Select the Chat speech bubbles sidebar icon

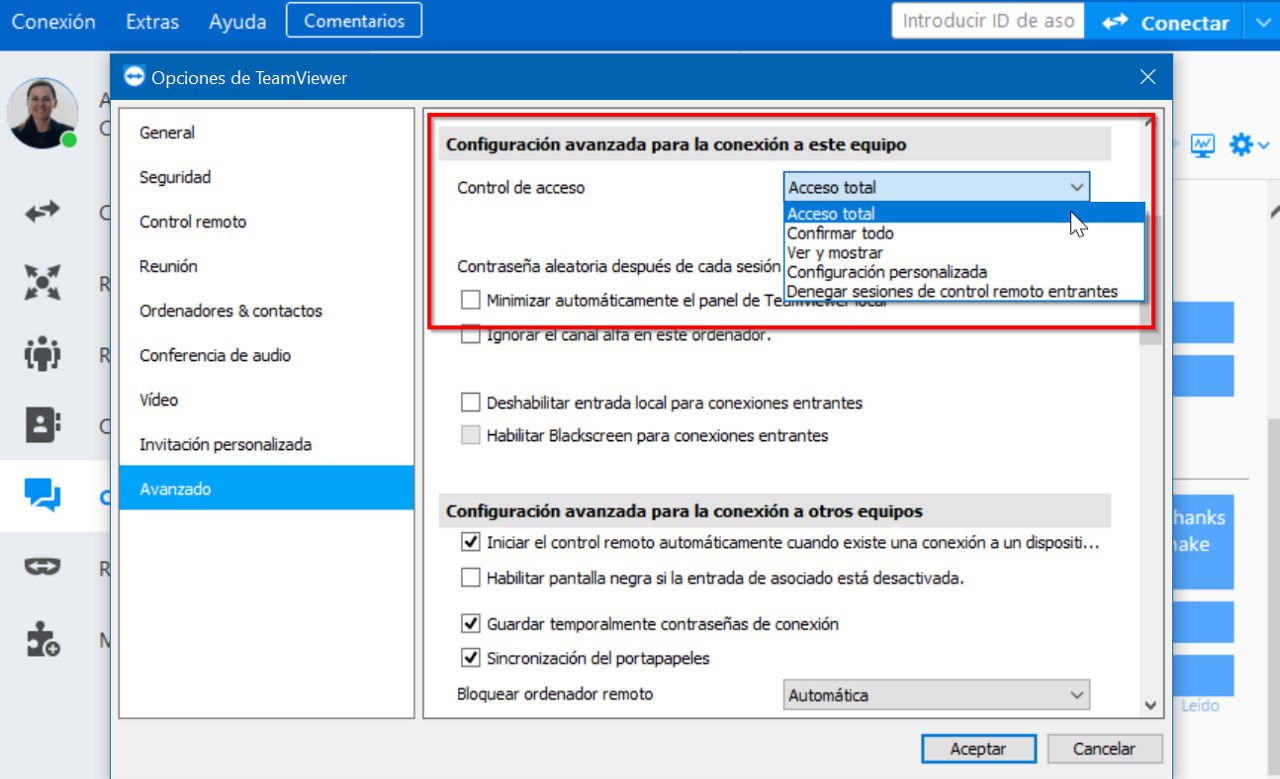pyautogui.click(x=43, y=495)
